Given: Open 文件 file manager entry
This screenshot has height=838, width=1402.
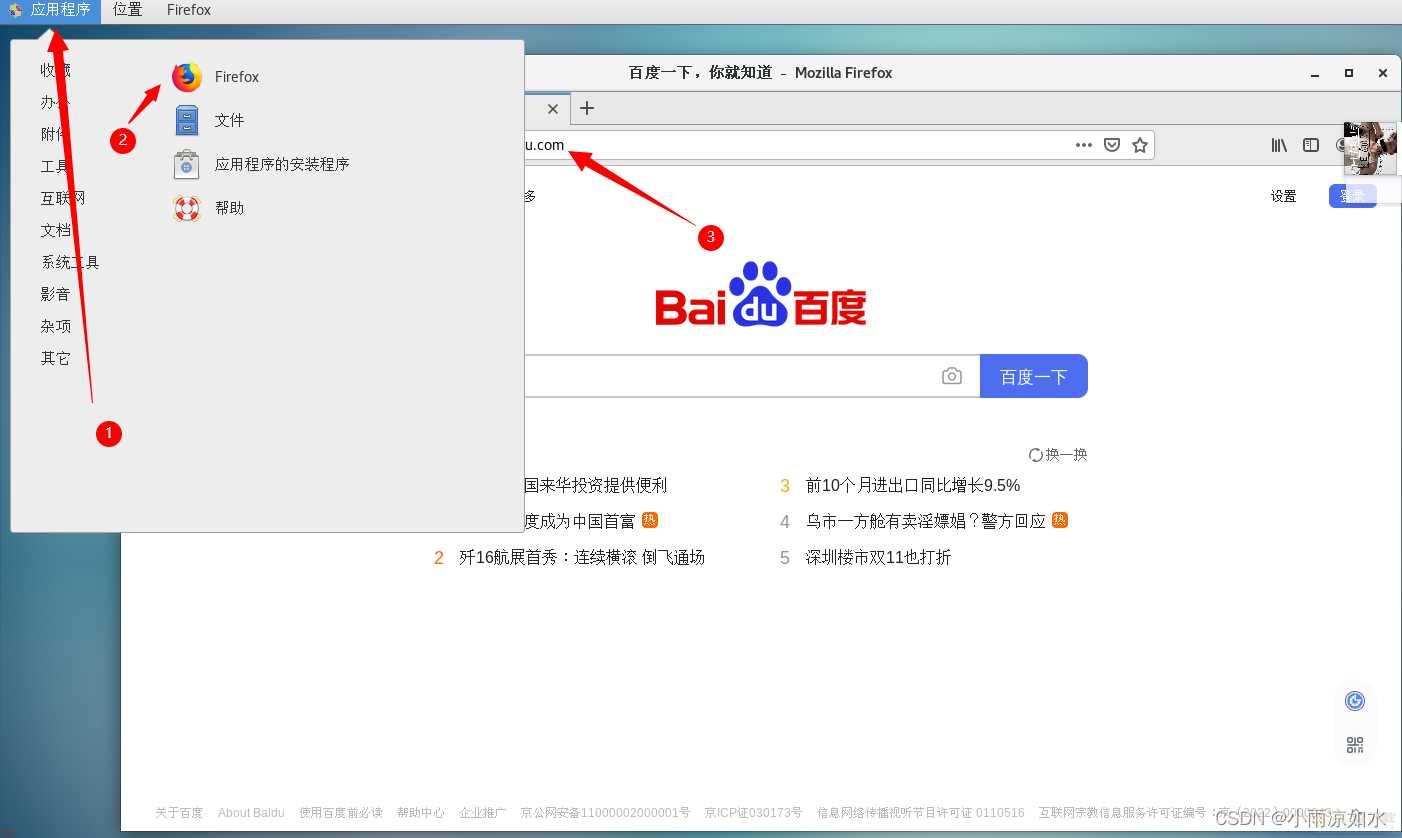Looking at the screenshot, I should coord(209,120).
